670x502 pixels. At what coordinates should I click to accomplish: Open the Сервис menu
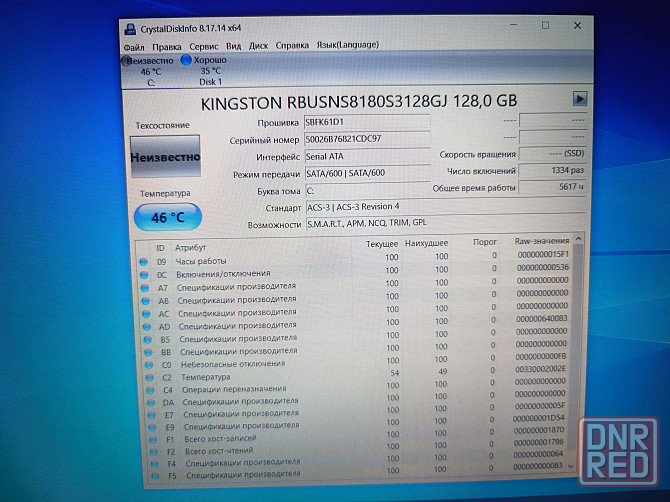tap(204, 47)
